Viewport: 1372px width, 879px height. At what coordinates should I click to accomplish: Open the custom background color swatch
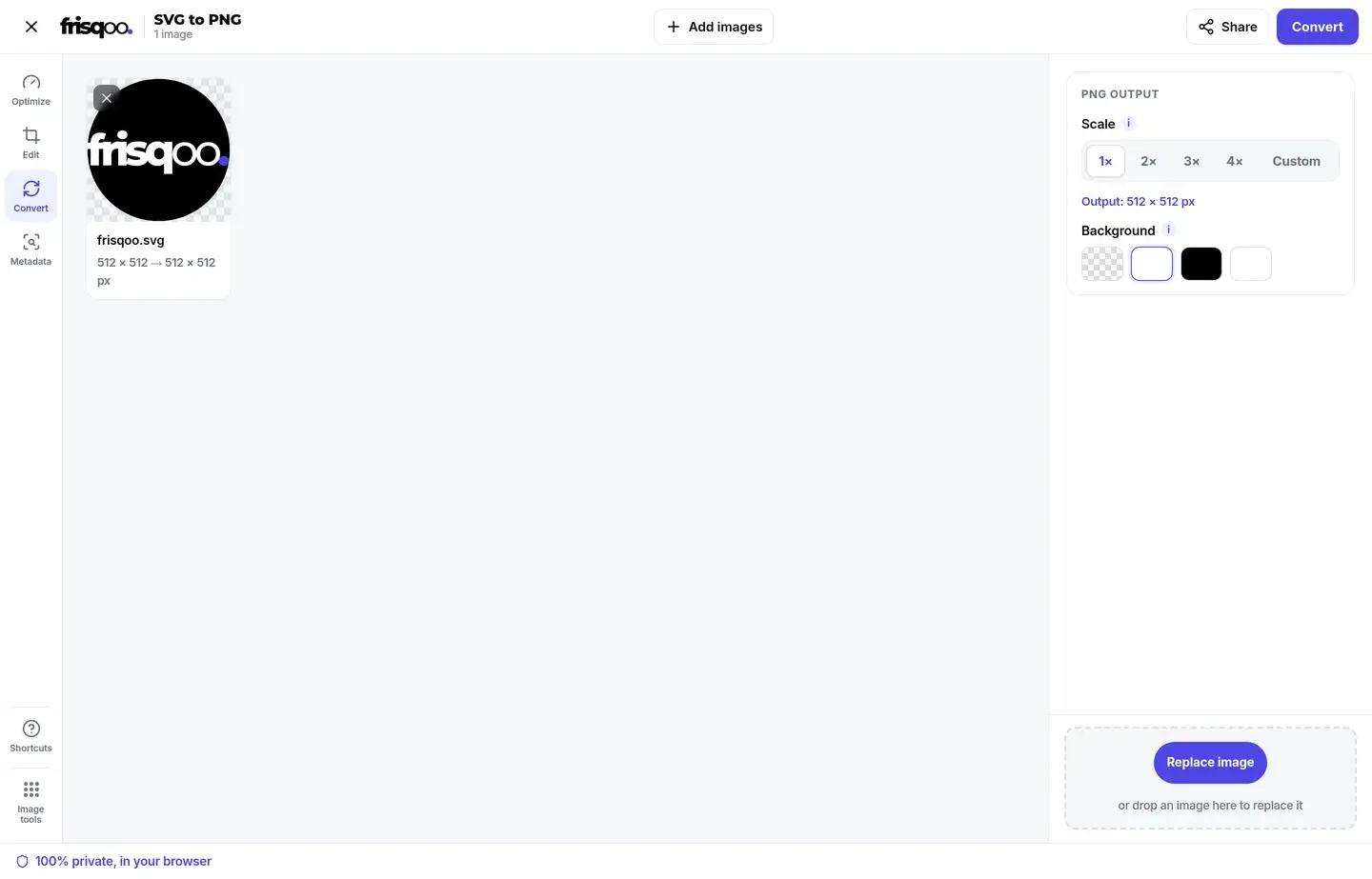(1251, 264)
